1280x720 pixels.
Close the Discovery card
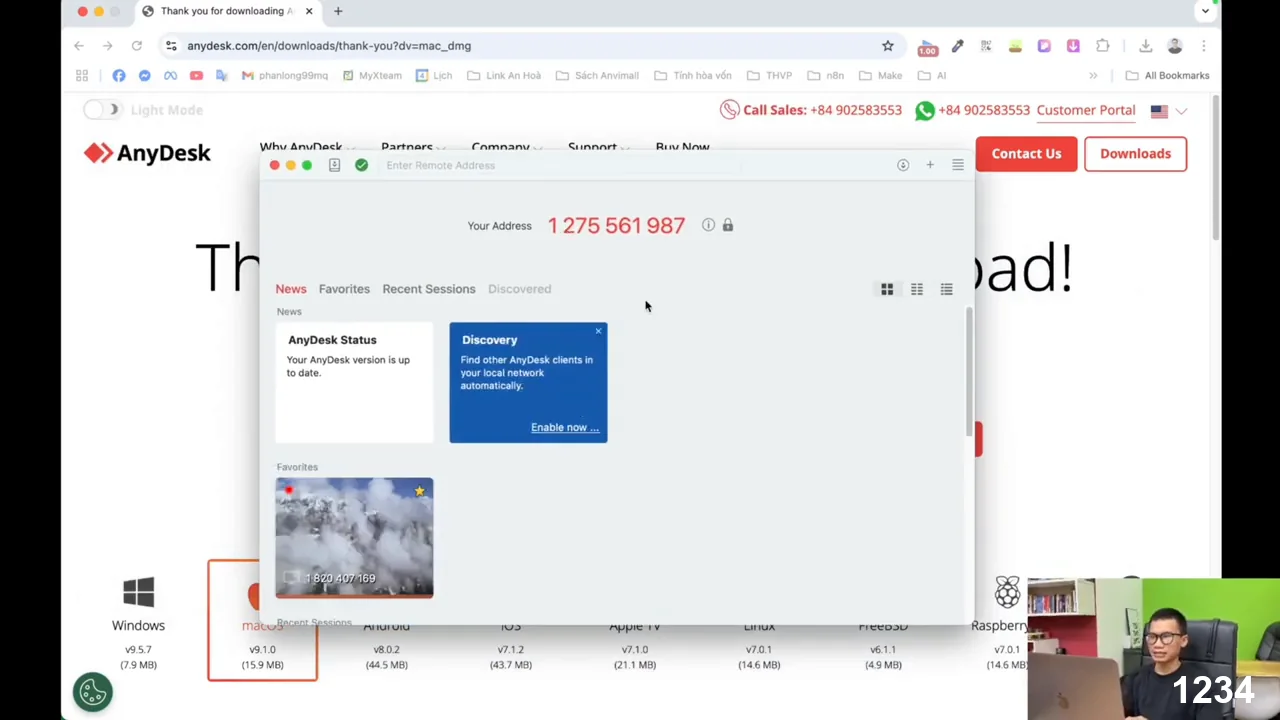pos(599,331)
